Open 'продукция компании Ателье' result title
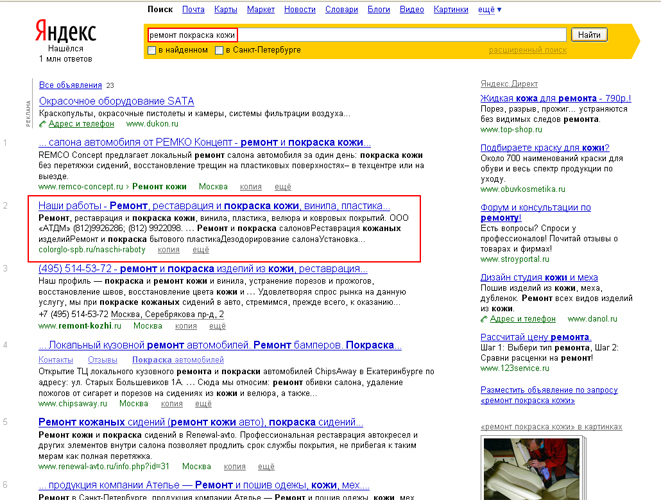Viewport: 661px width, 500px height. tap(204, 485)
